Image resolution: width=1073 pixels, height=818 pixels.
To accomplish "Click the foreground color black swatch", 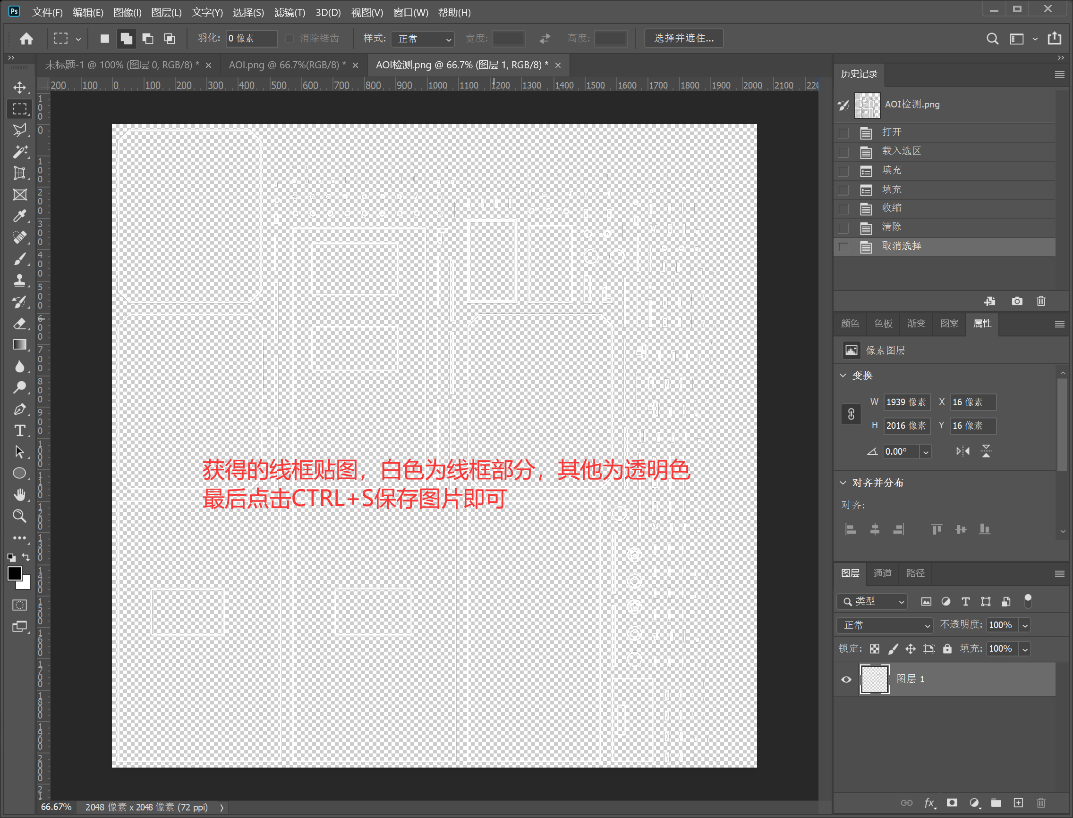I will click(14, 574).
